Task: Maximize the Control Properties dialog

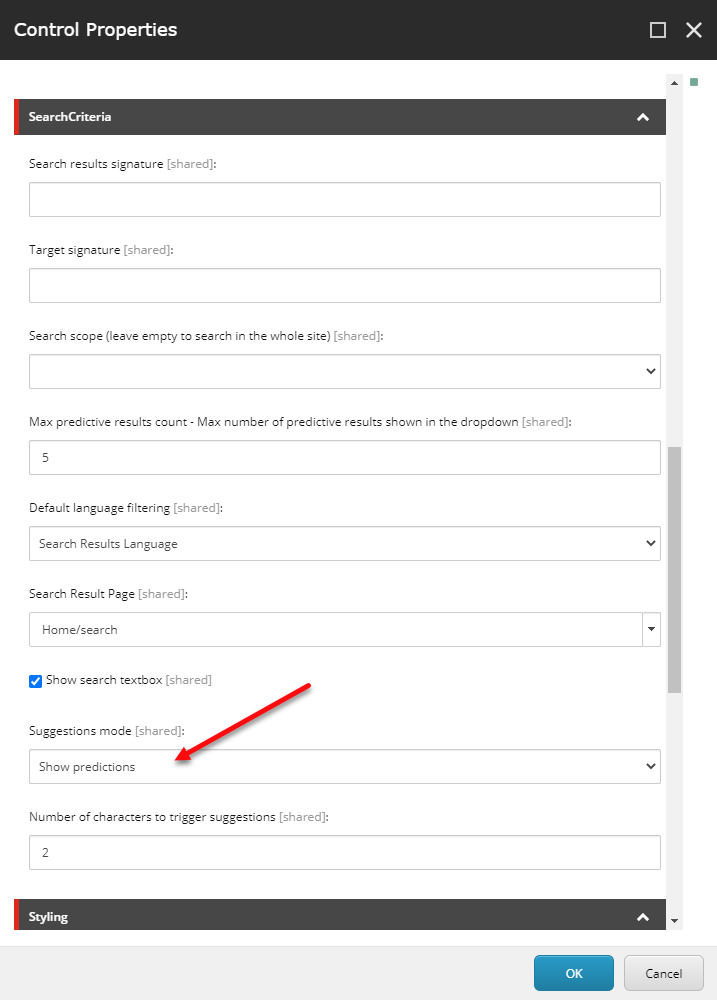Action: pos(658,30)
